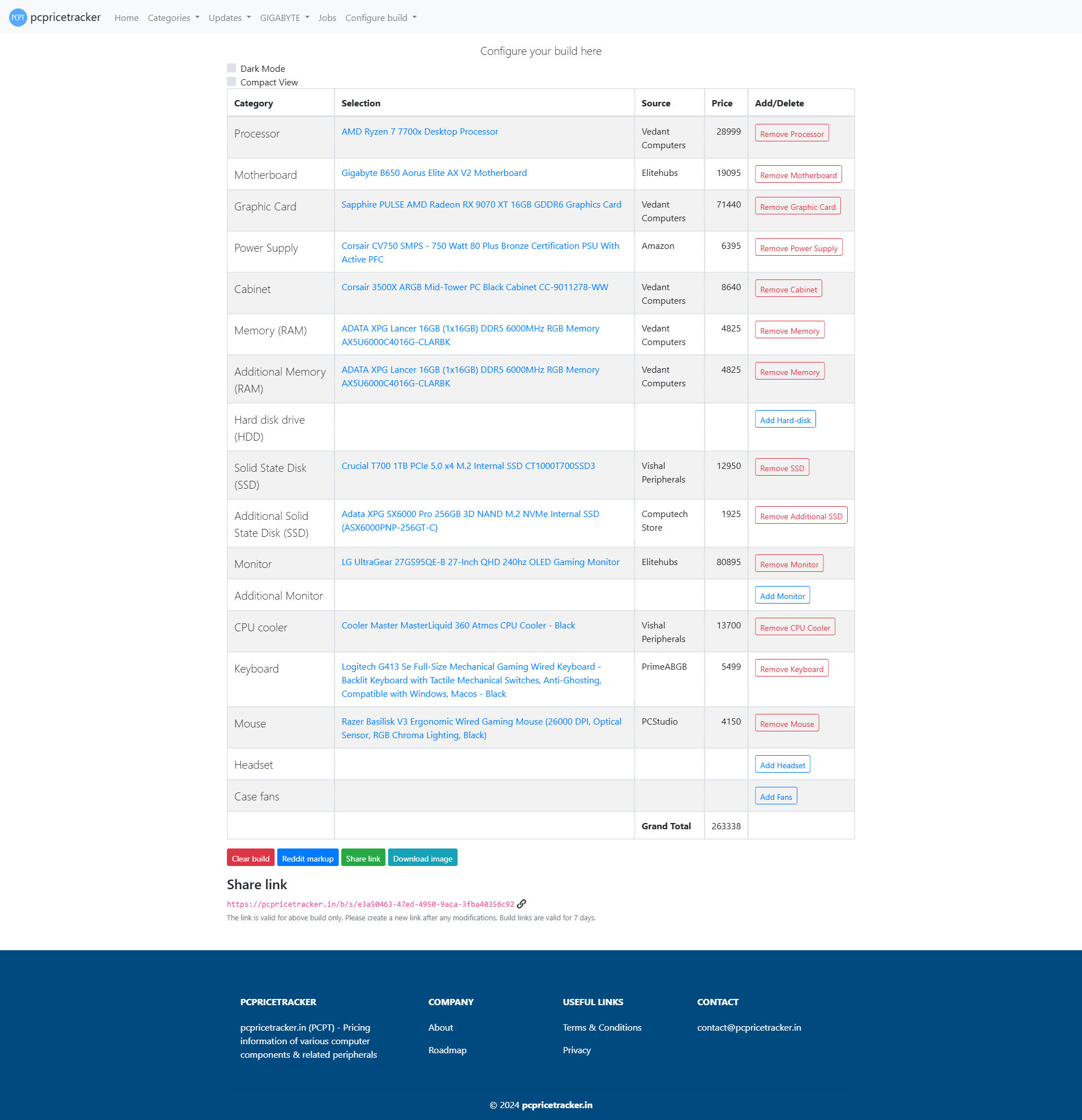The height and width of the screenshot is (1120, 1082).
Task: Remove the Mouse from build
Action: tap(787, 723)
